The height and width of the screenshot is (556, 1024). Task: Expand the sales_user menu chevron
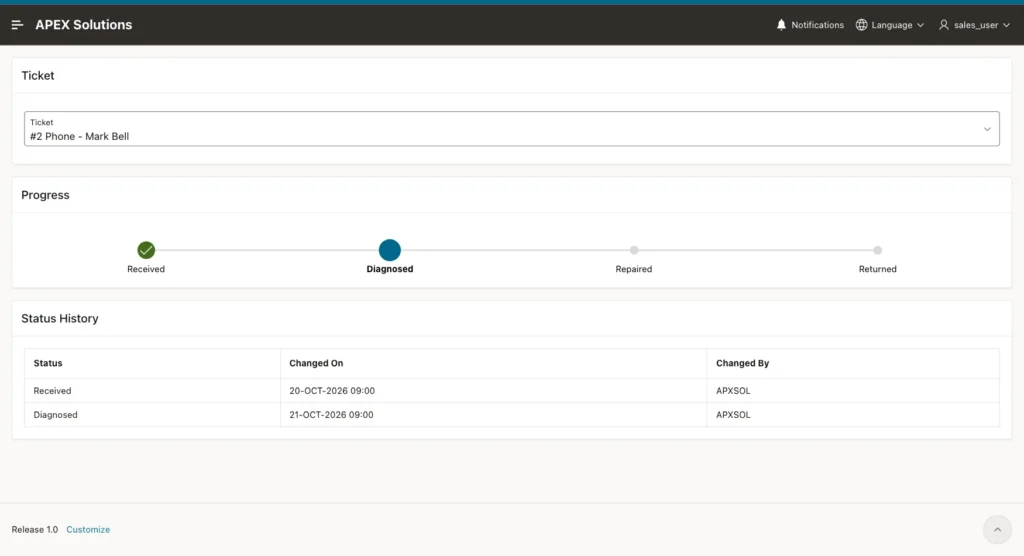click(x=1006, y=25)
